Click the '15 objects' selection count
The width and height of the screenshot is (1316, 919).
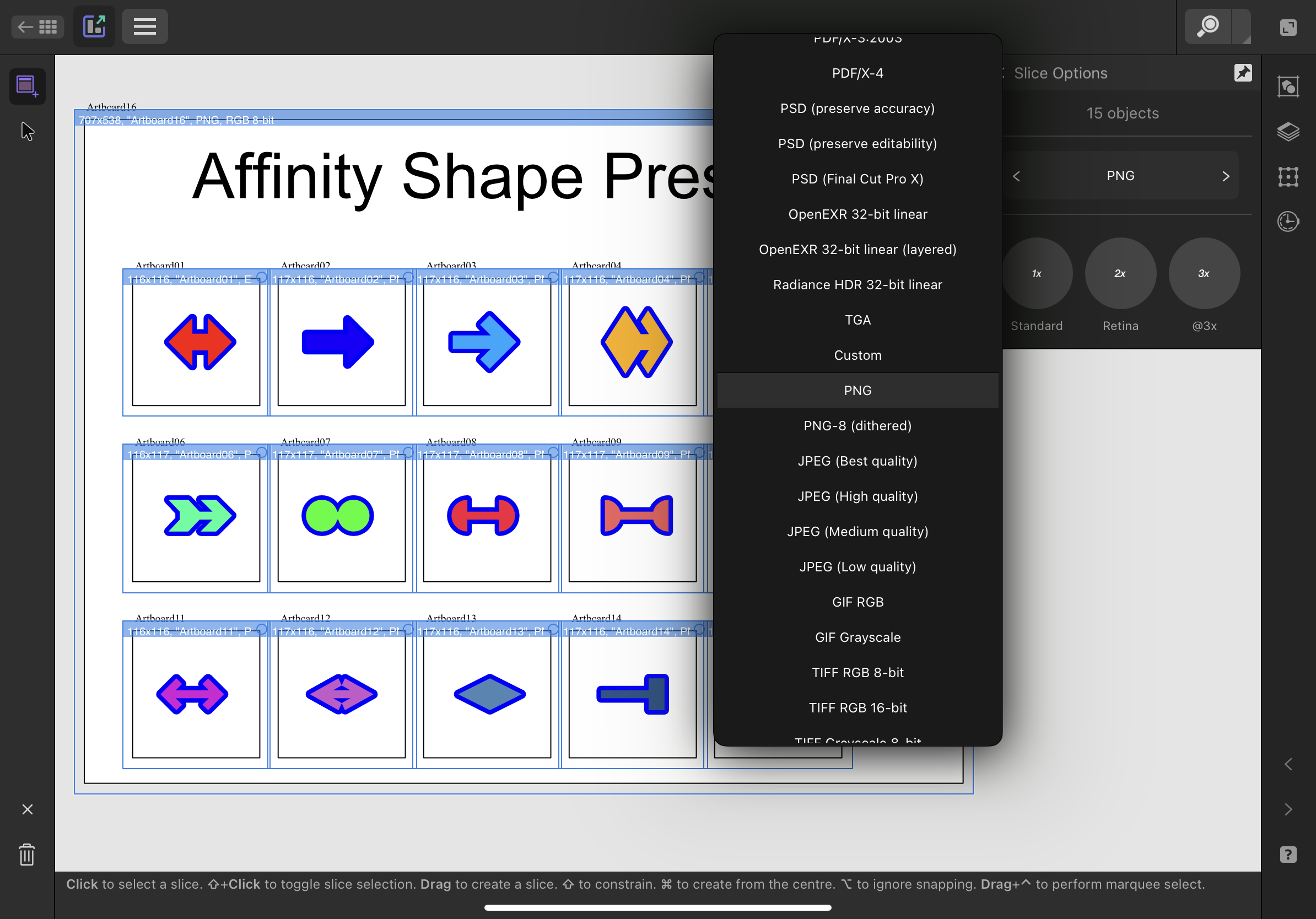pyautogui.click(x=1122, y=113)
